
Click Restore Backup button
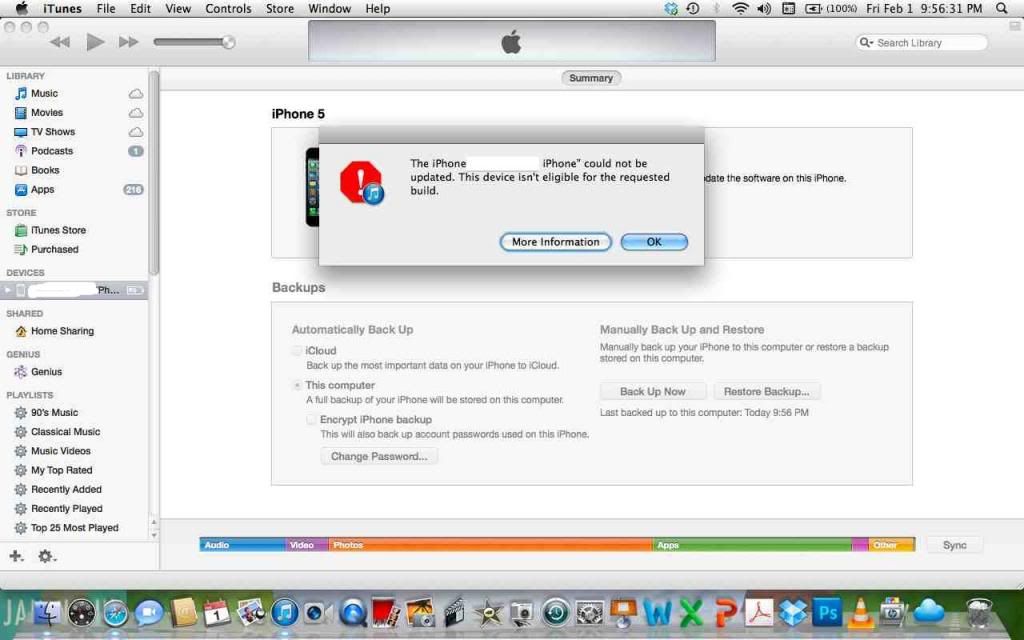(767, 391)
